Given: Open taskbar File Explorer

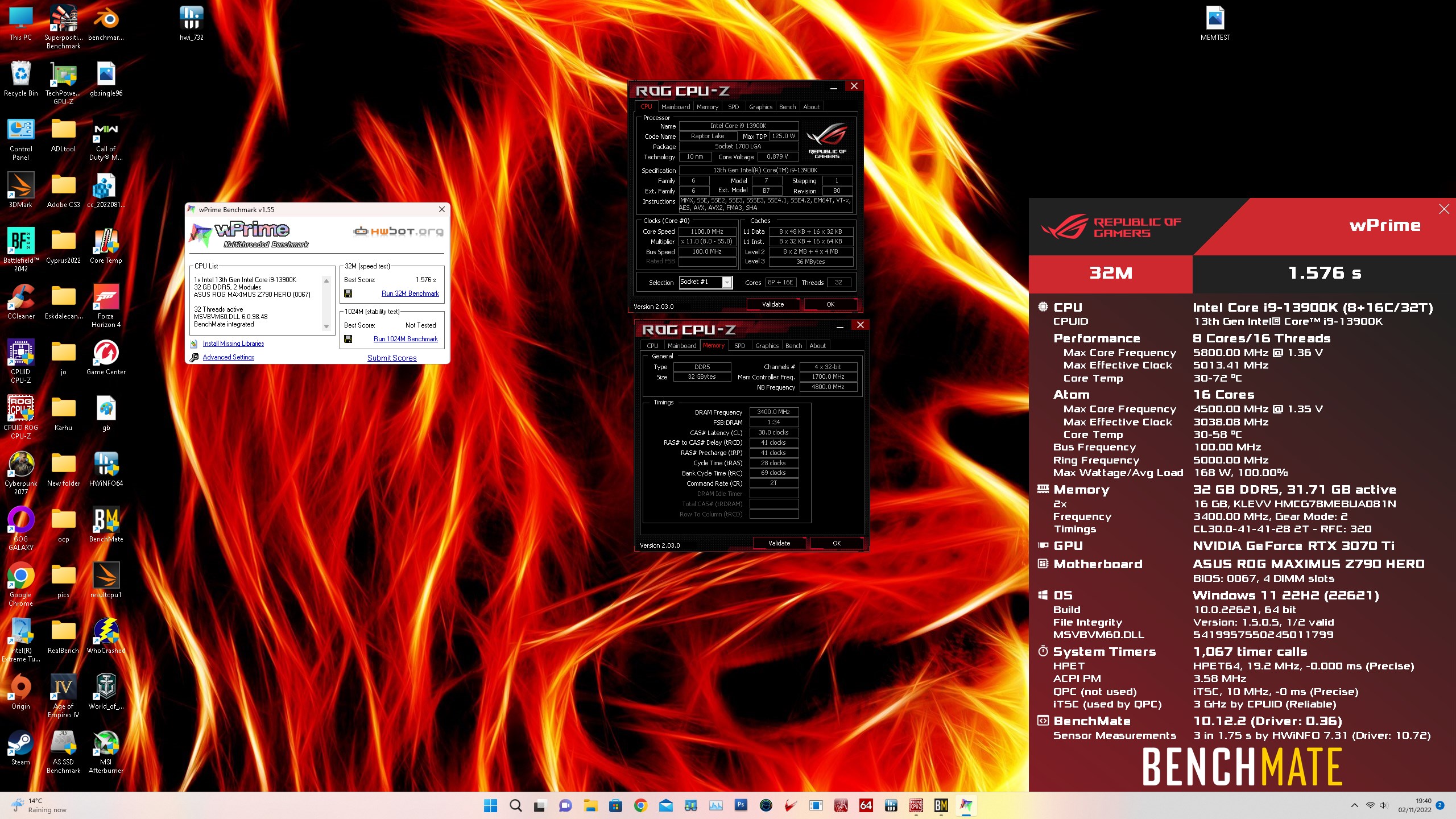Looking at the screenshot, I should (590, 805).
